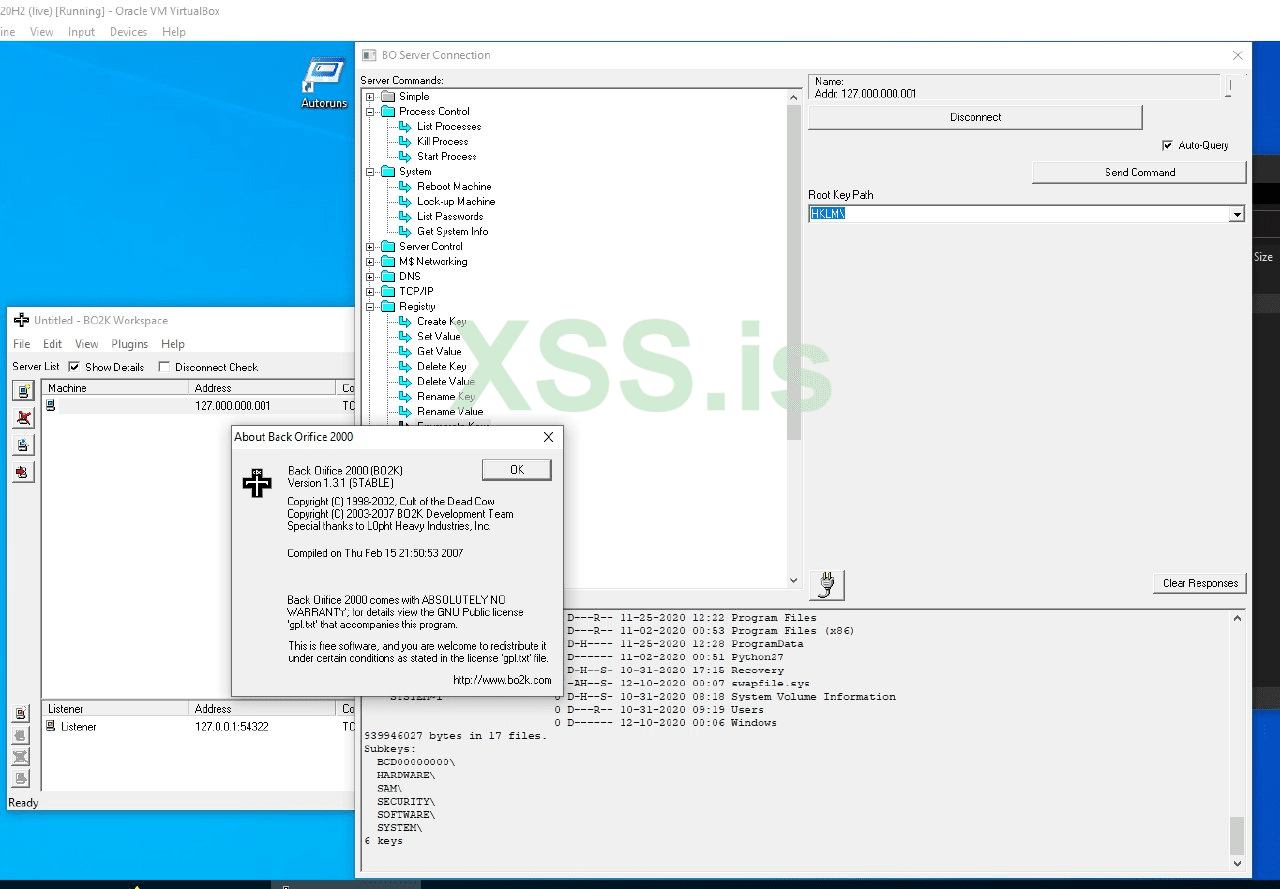Expand the M$ Networking group
The width and height of the screenshot is (1280, 889).
coord(370,262)
